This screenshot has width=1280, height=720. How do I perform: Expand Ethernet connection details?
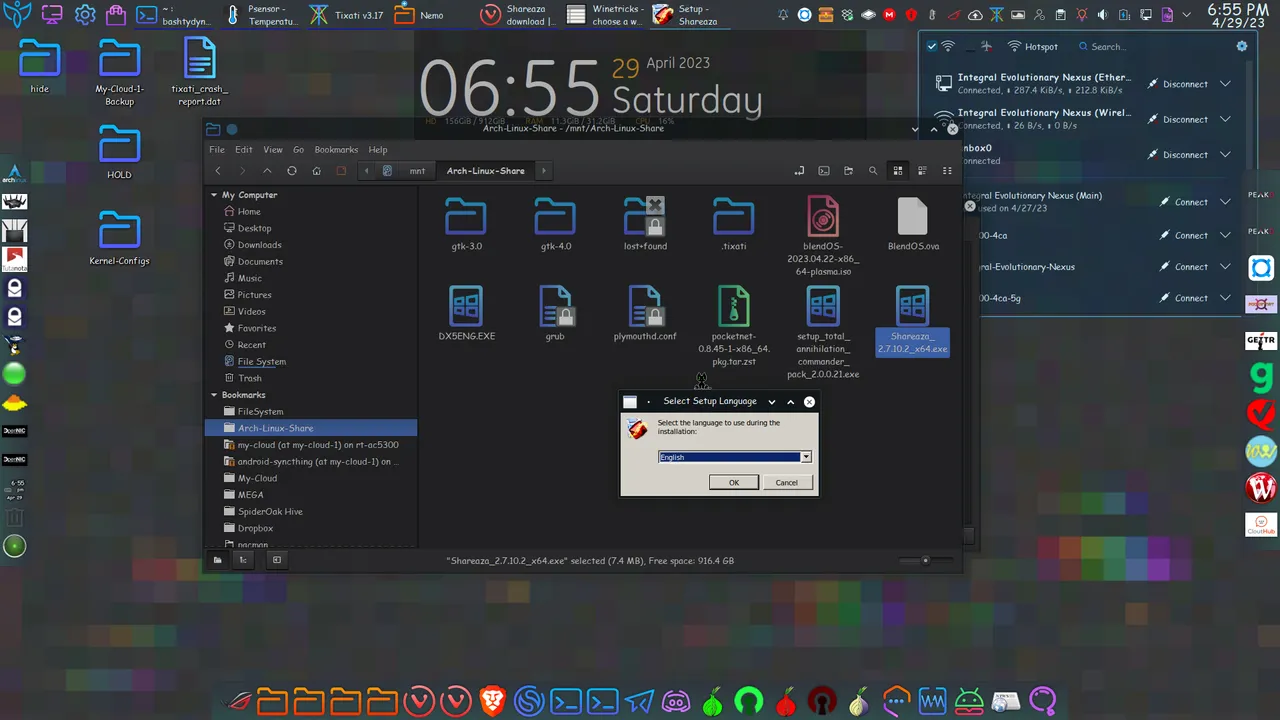coord(1226,84)
